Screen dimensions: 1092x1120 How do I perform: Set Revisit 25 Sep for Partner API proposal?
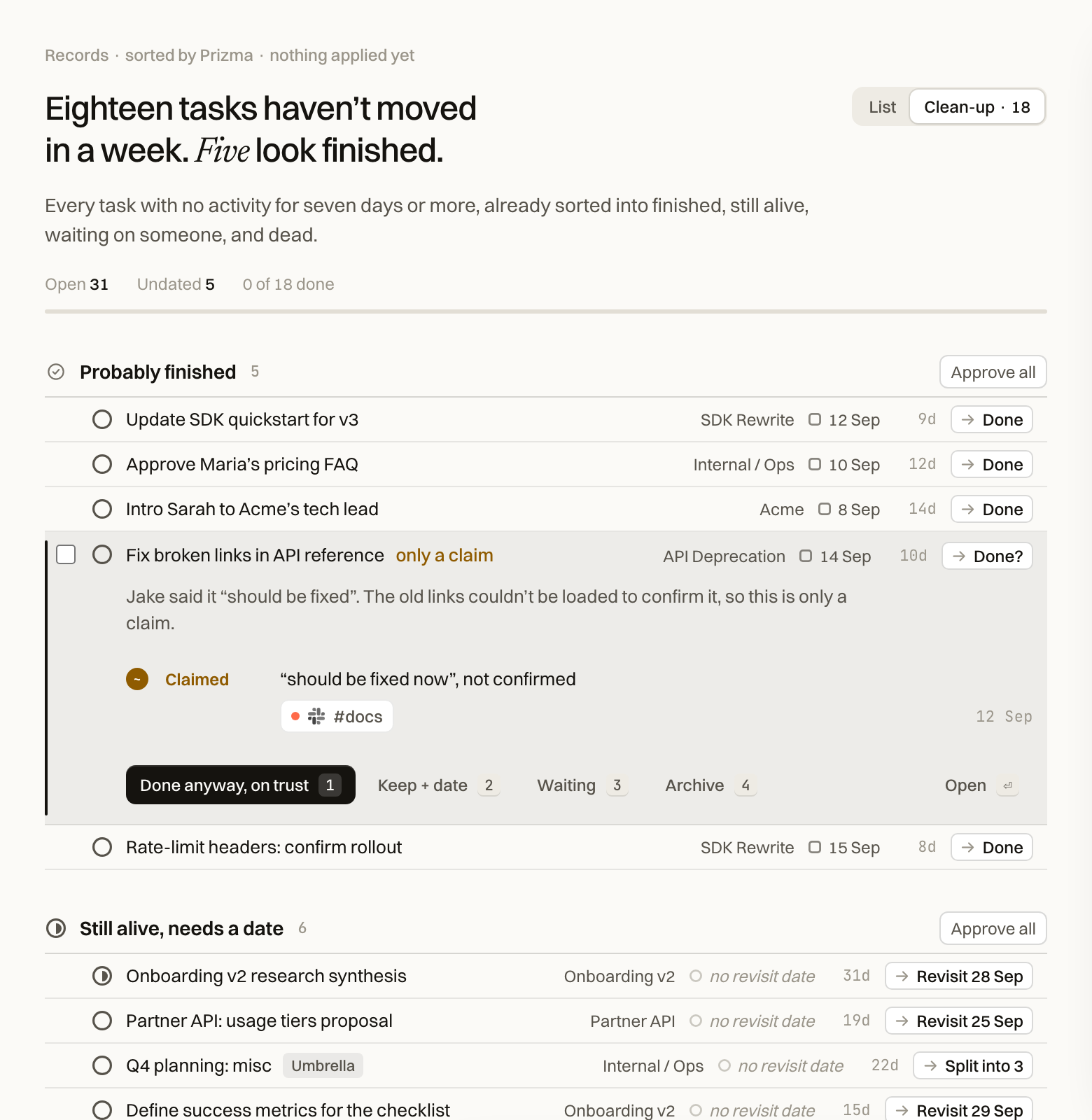click(959, 1021)
